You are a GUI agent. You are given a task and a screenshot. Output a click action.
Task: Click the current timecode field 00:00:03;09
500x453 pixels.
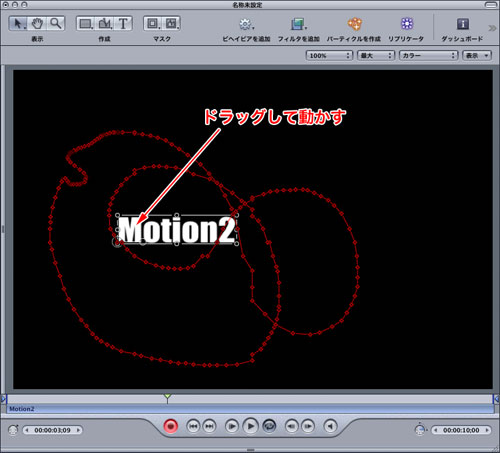tap(52, 430)
